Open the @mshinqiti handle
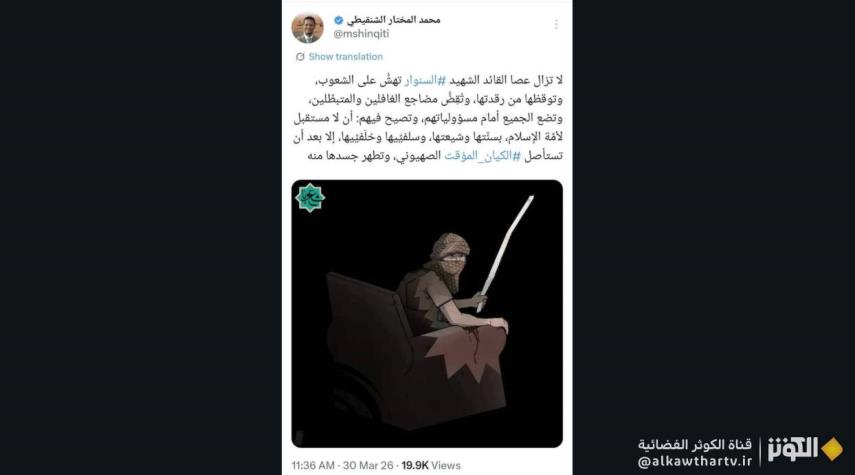 [x=361, y=34]
